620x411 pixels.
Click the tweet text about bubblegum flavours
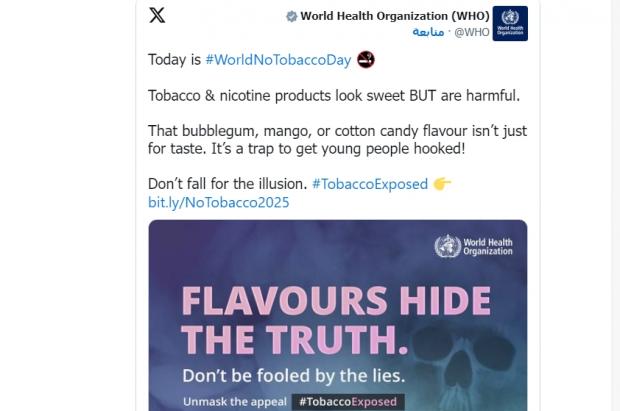click(x=337, y=140)
